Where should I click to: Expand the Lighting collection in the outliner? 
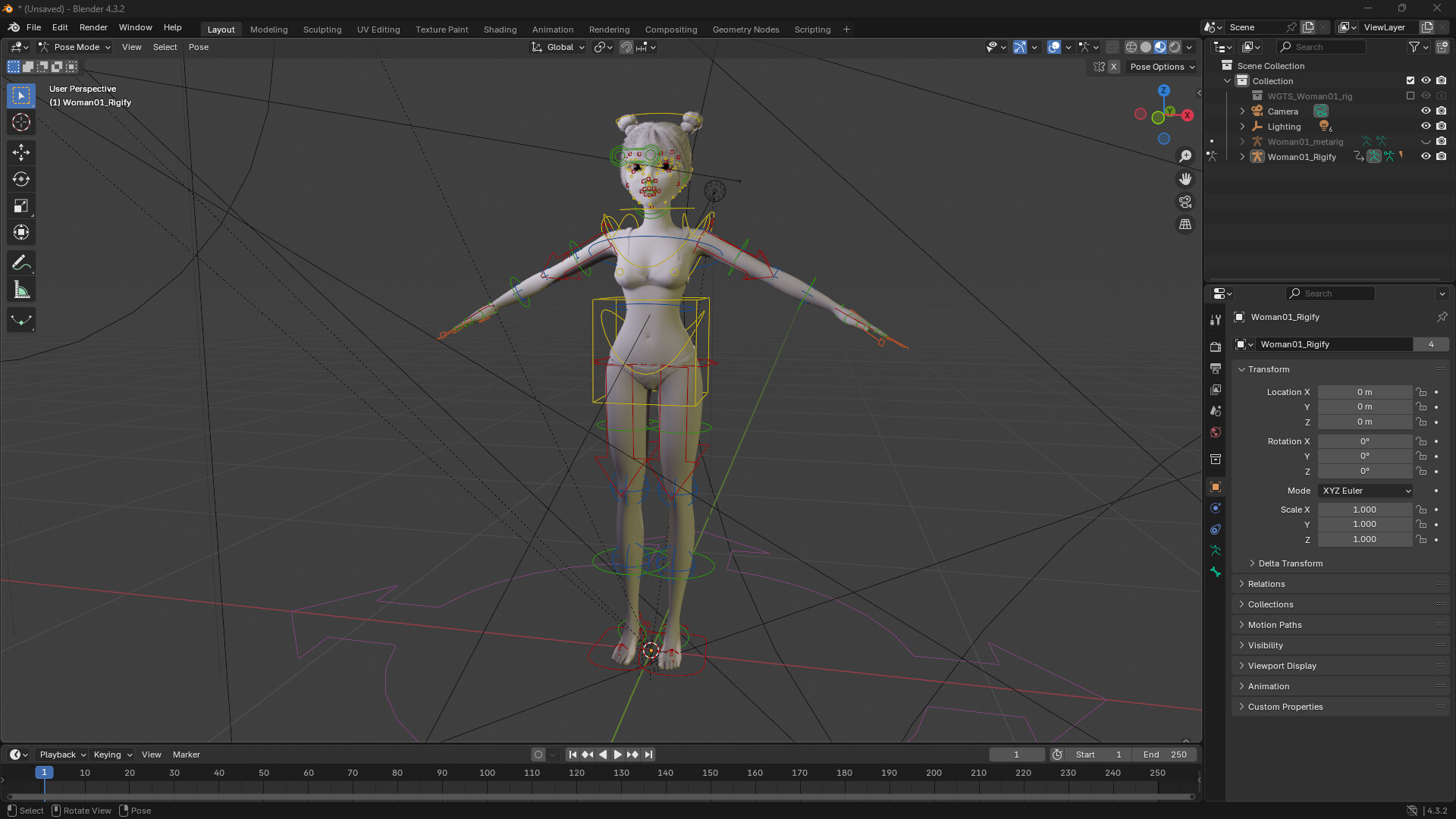[1241, 127]
